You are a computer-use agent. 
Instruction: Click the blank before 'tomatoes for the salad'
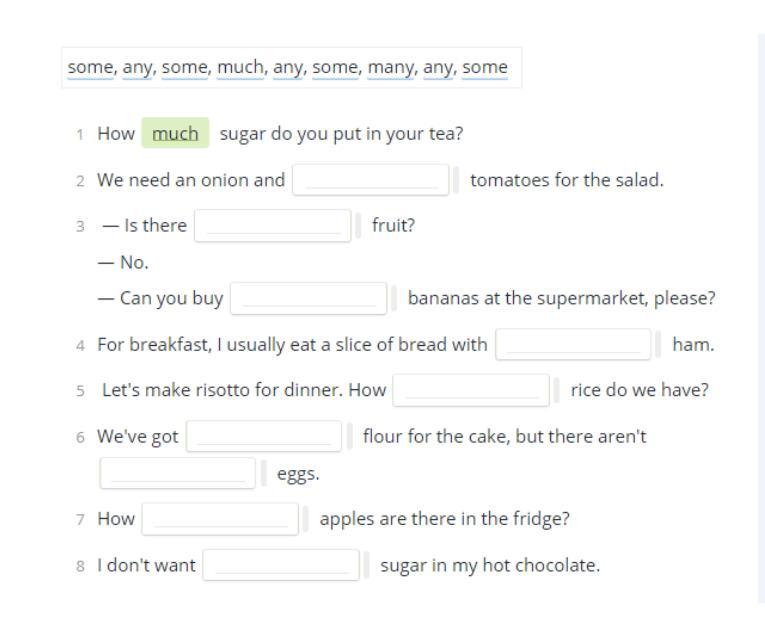coord(370,180)
